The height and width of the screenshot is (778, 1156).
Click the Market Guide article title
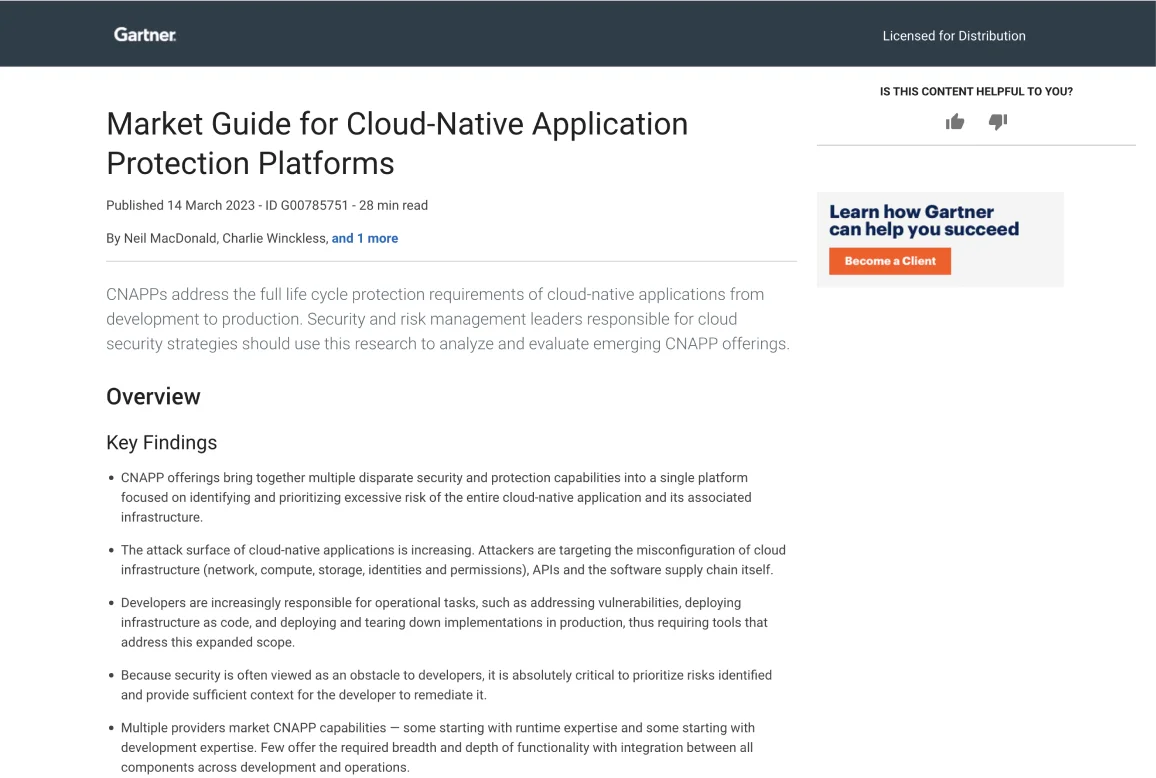click(x=397, y=143)
